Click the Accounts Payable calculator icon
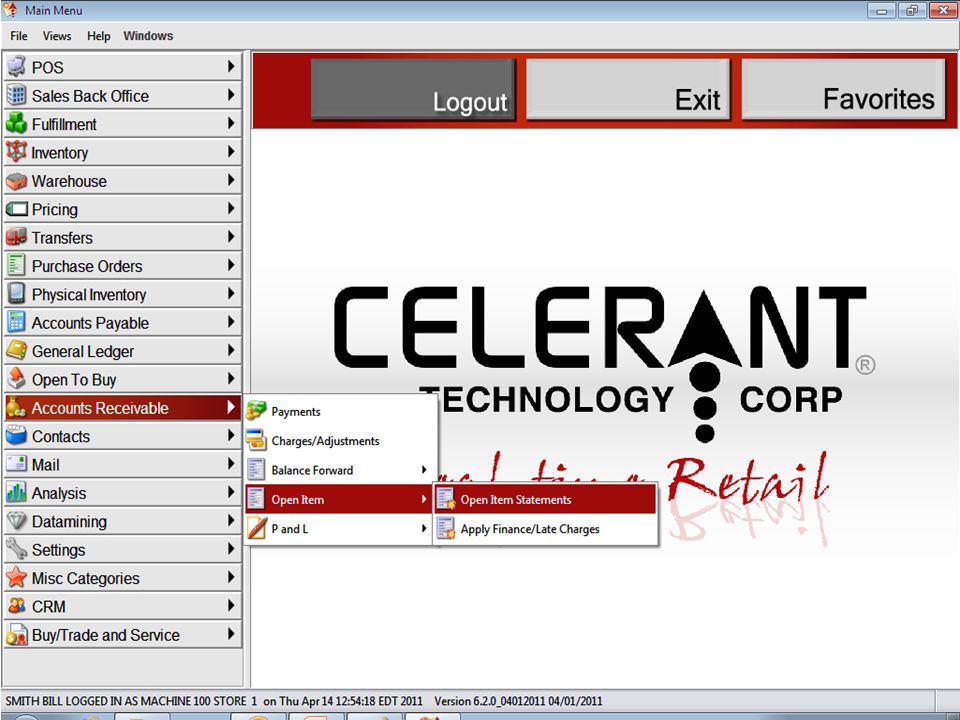Screen dimensions: 960x720 17,322
